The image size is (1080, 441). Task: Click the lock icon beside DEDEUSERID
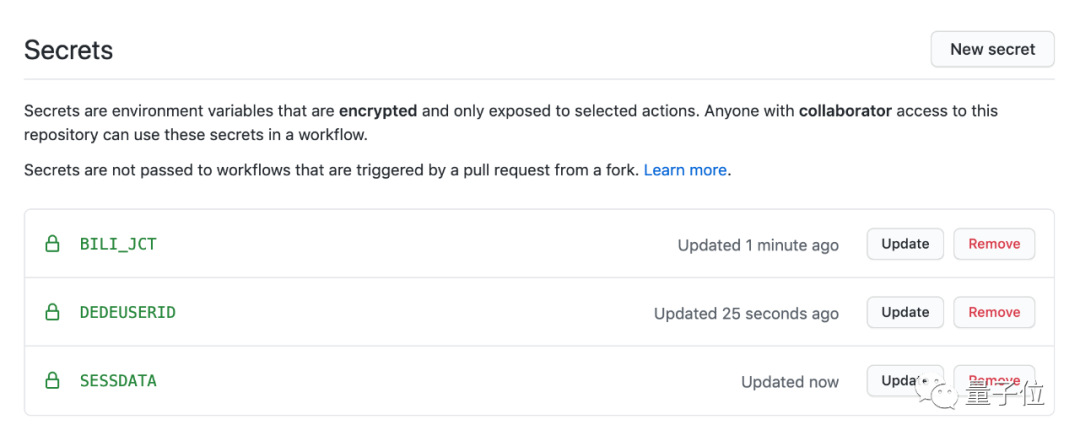click(x=52, y=312)
